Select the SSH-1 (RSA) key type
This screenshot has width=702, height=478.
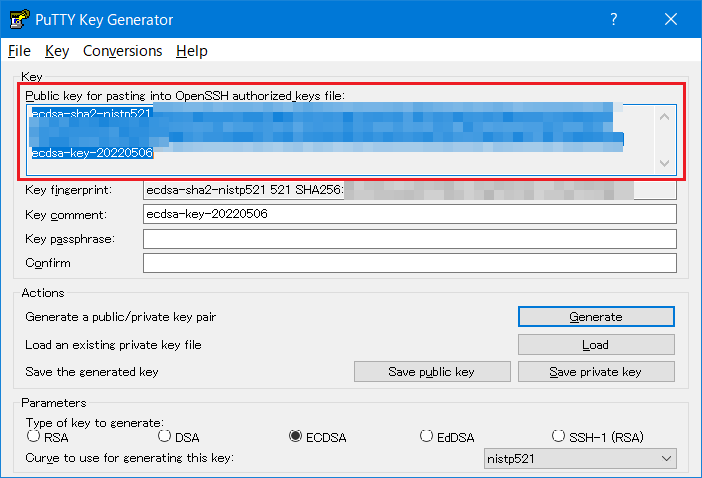click(x=559, y=436)
